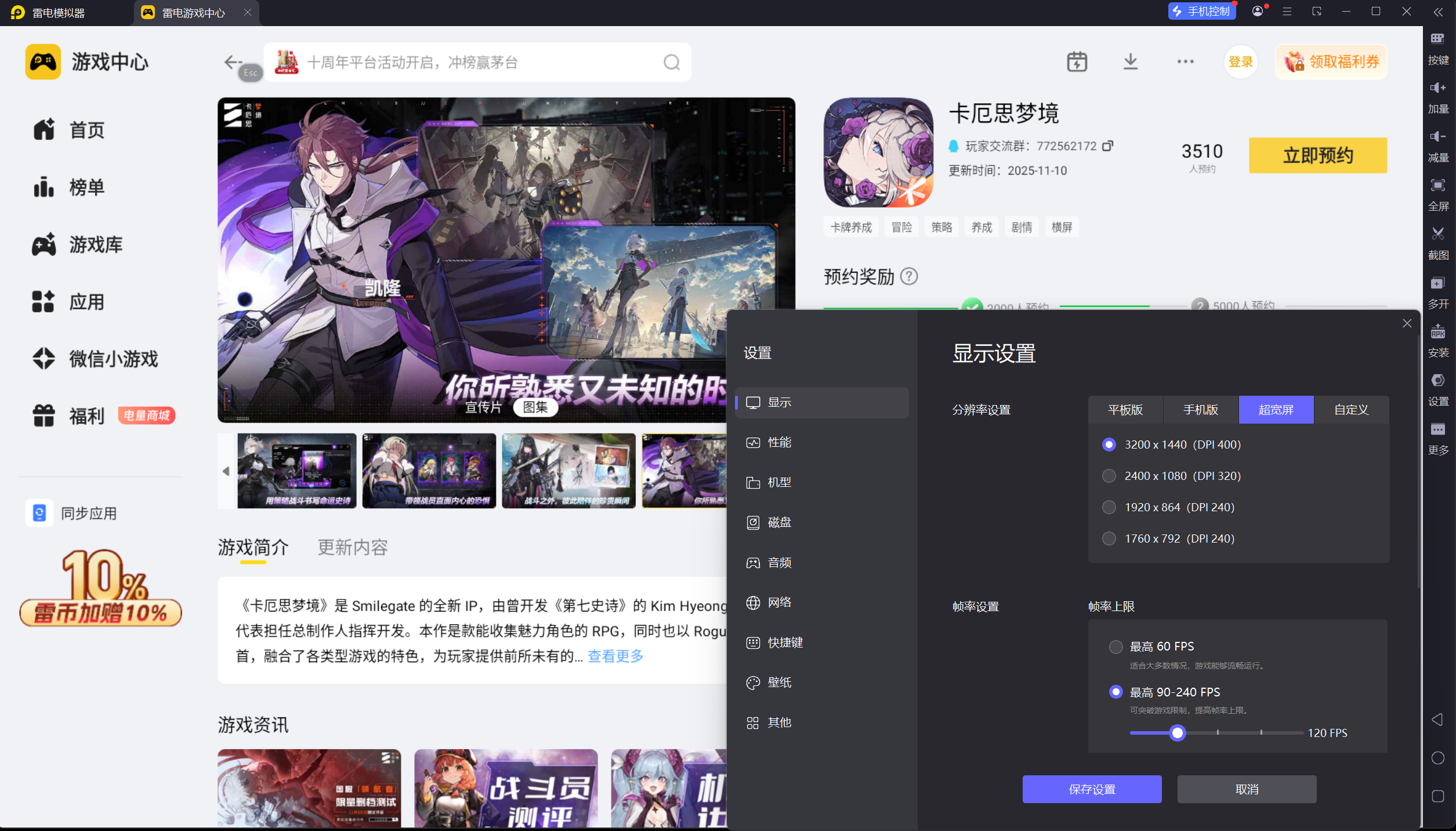The image size is (1456, 831).
Task: Switch to the 手机版 resolution tab
Action: (1200, 410)
